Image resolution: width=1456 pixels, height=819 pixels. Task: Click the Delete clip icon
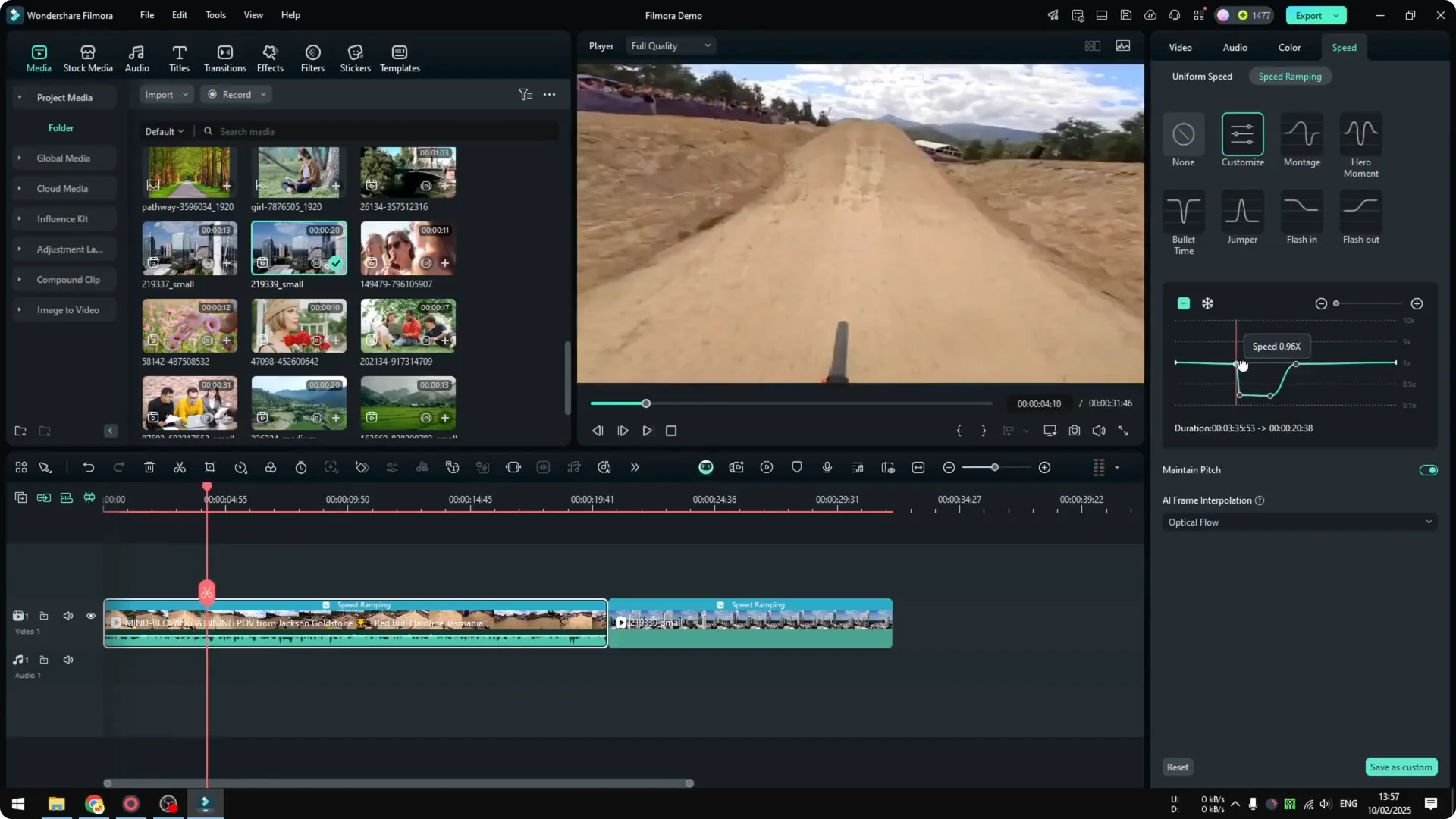tap(149, 467)
